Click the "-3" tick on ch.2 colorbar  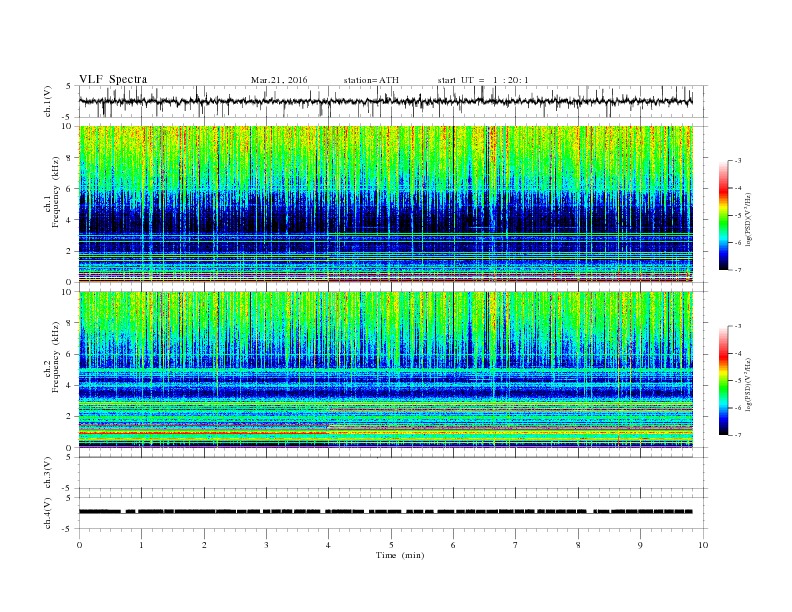coord(738,326)
